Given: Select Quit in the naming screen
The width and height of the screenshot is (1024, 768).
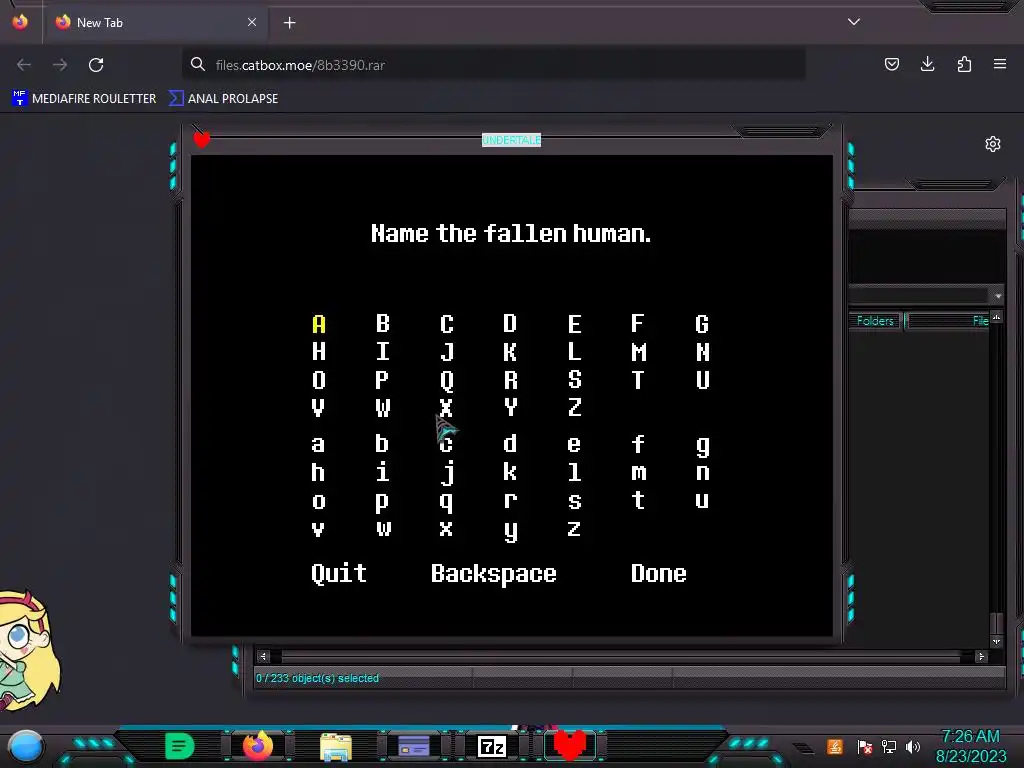Looking at the screenshot, I should click(x=339, y=573).
